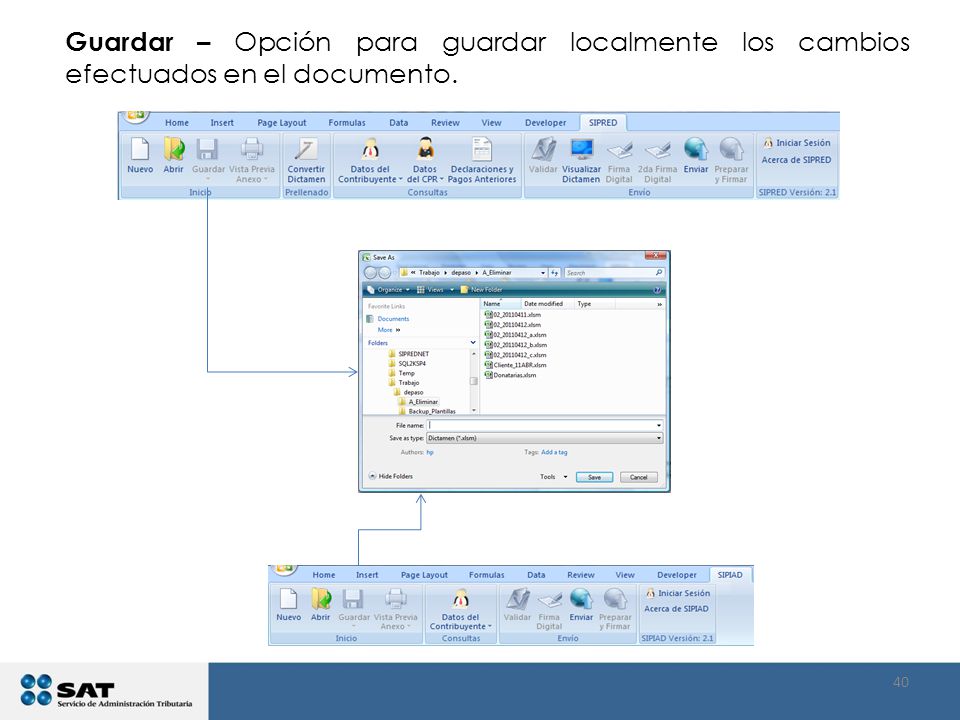The width and height of the screenshot is (960, 720).
Task: Open Review tab in SIPIAD ribbon
Action: click(x=580, y=575)
